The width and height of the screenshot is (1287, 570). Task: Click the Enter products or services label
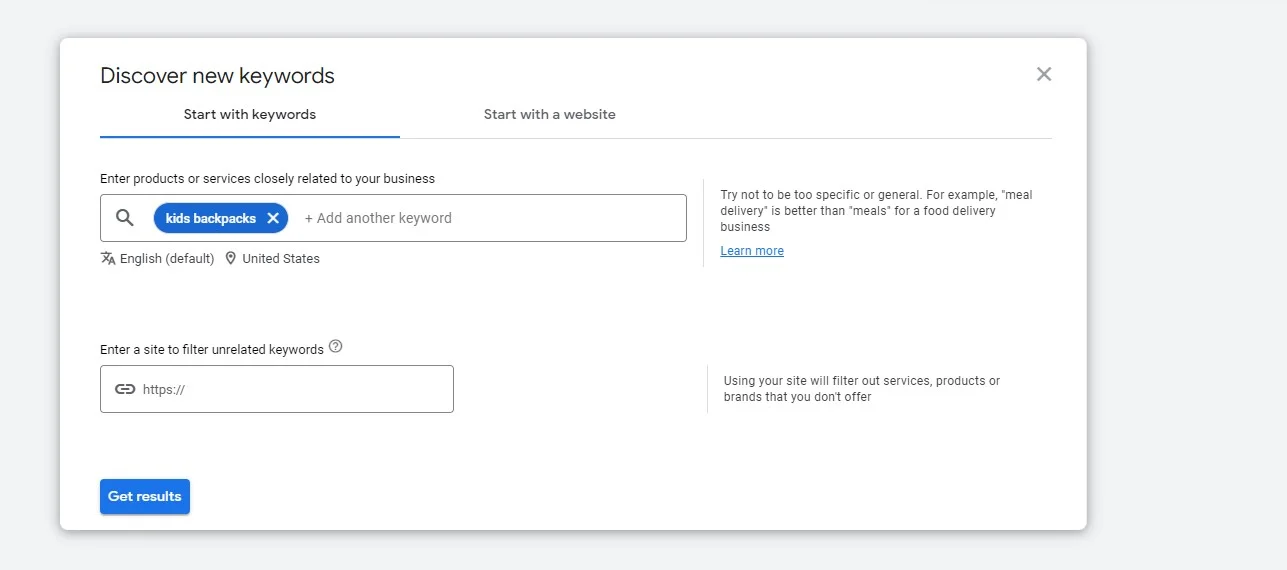coord(267,179)
